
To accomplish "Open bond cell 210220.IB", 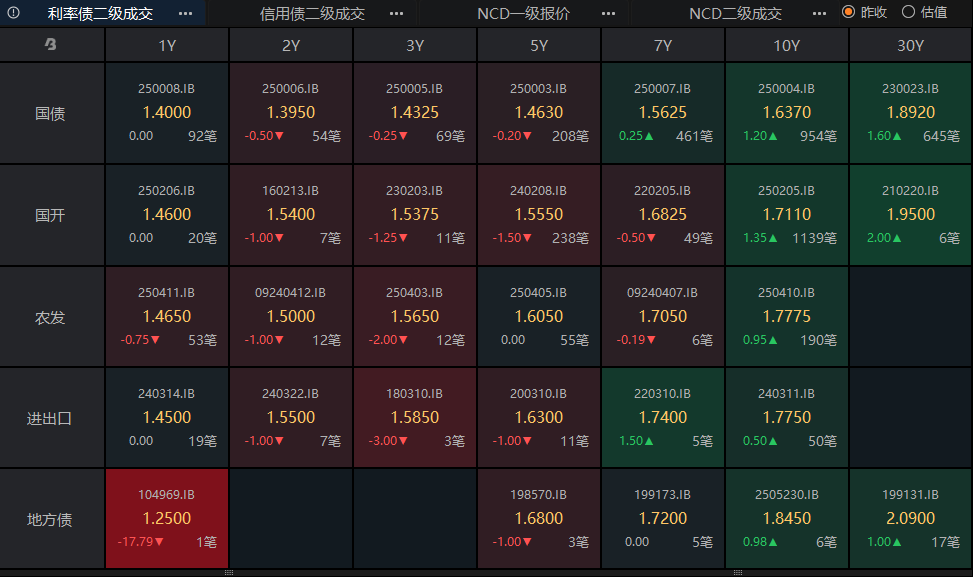I will (x=910, y=215).
